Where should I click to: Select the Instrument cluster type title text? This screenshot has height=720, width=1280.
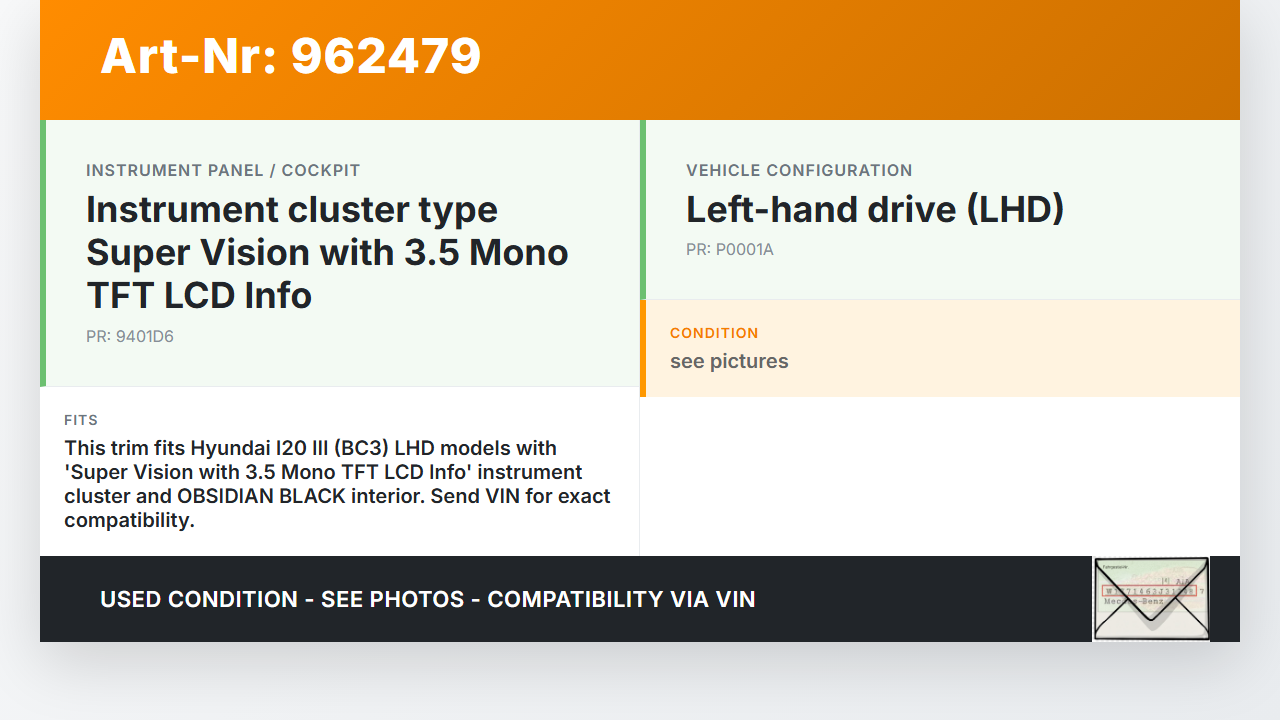(327, 252)
